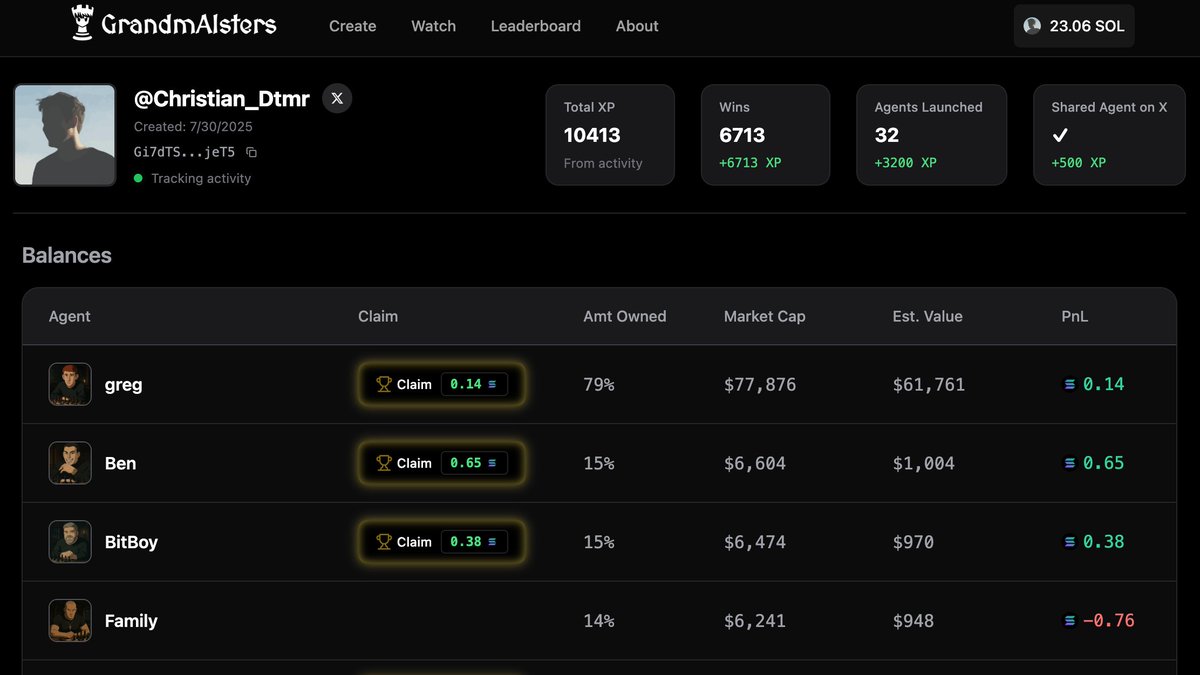Click the @Christian_Dtmr username
Image resolution: width=1200 pixels, height=675 pixels.
[222, 99]
